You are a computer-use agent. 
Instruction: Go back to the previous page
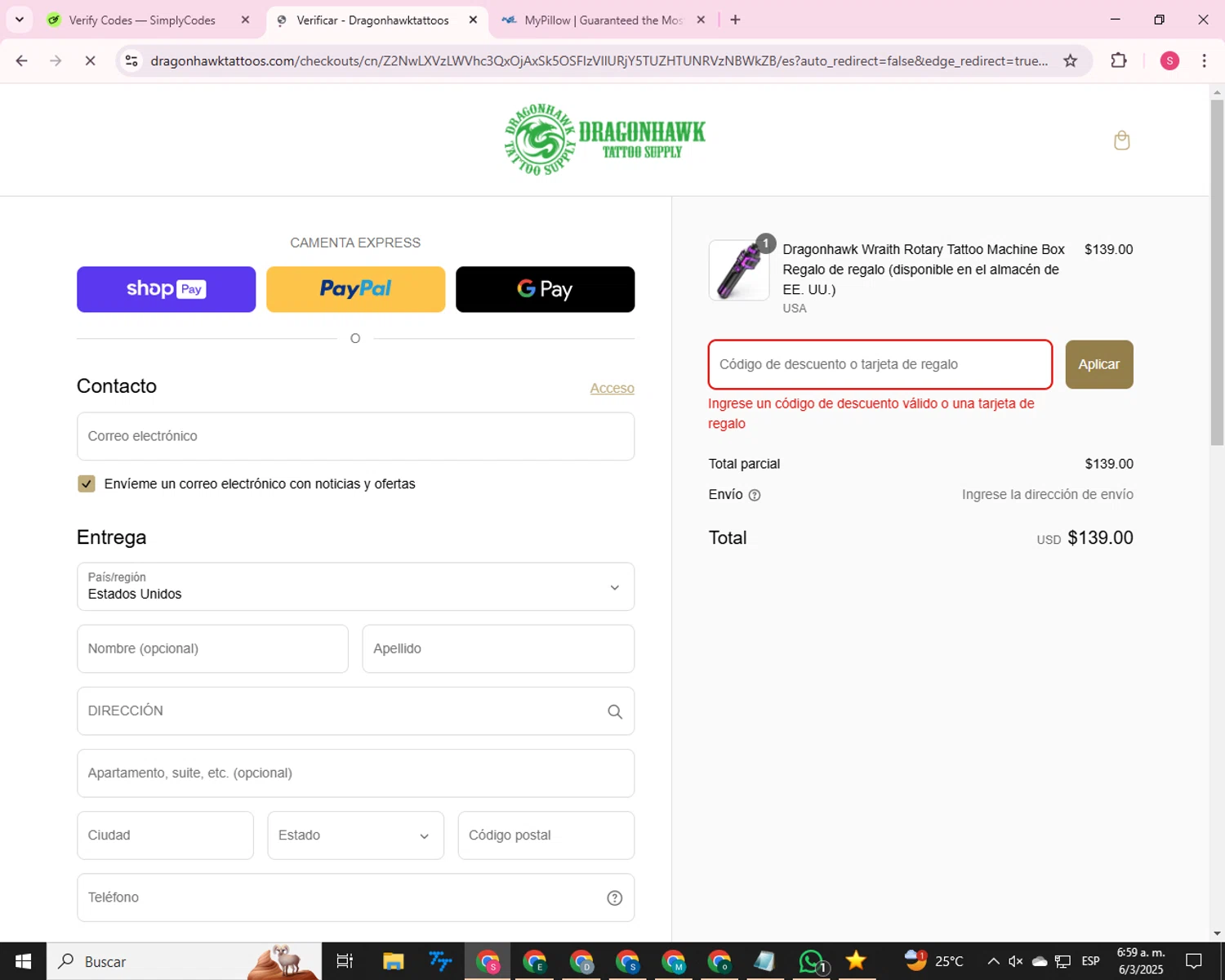[22, 60]
